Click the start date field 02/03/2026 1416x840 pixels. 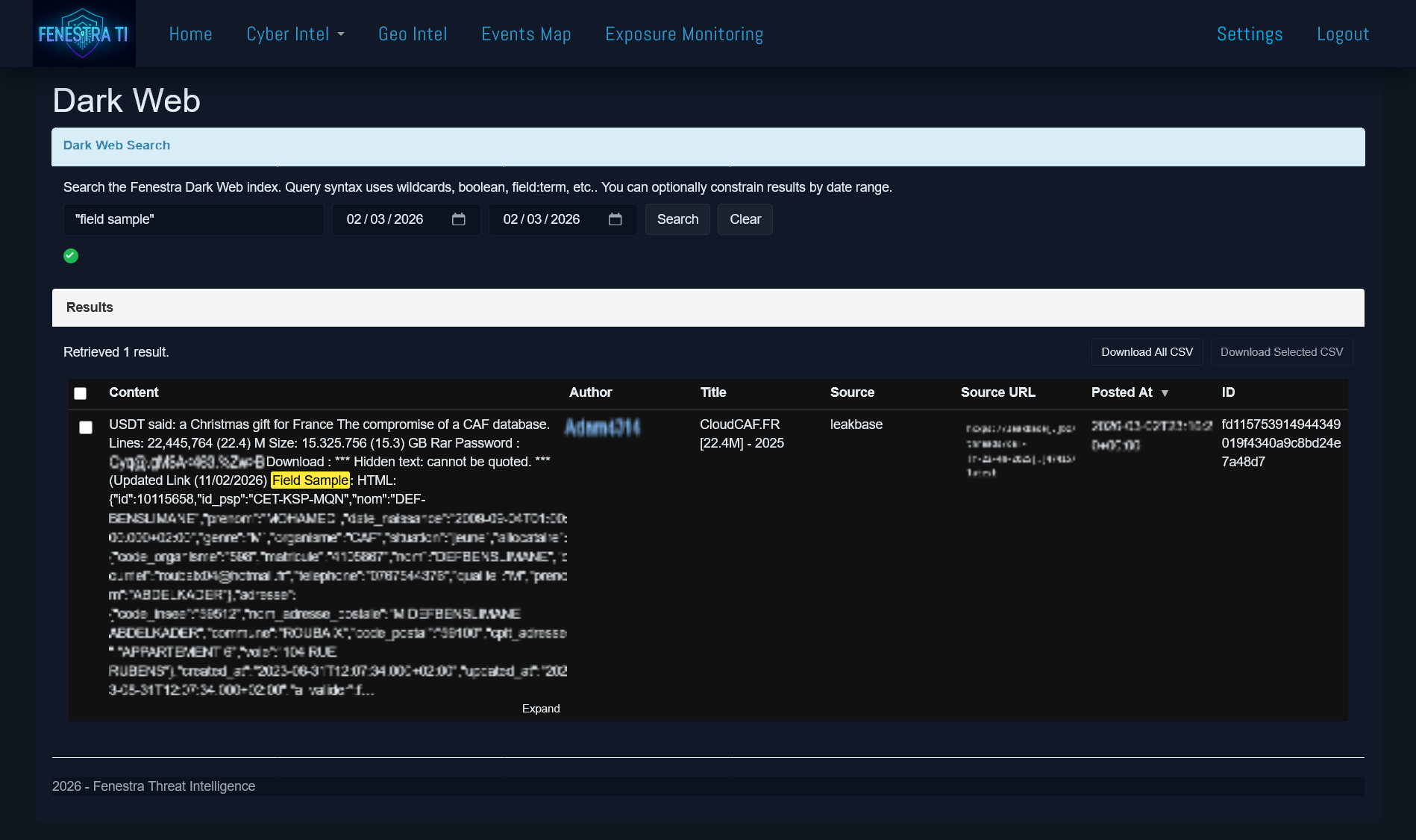click(x=407, y=219)
